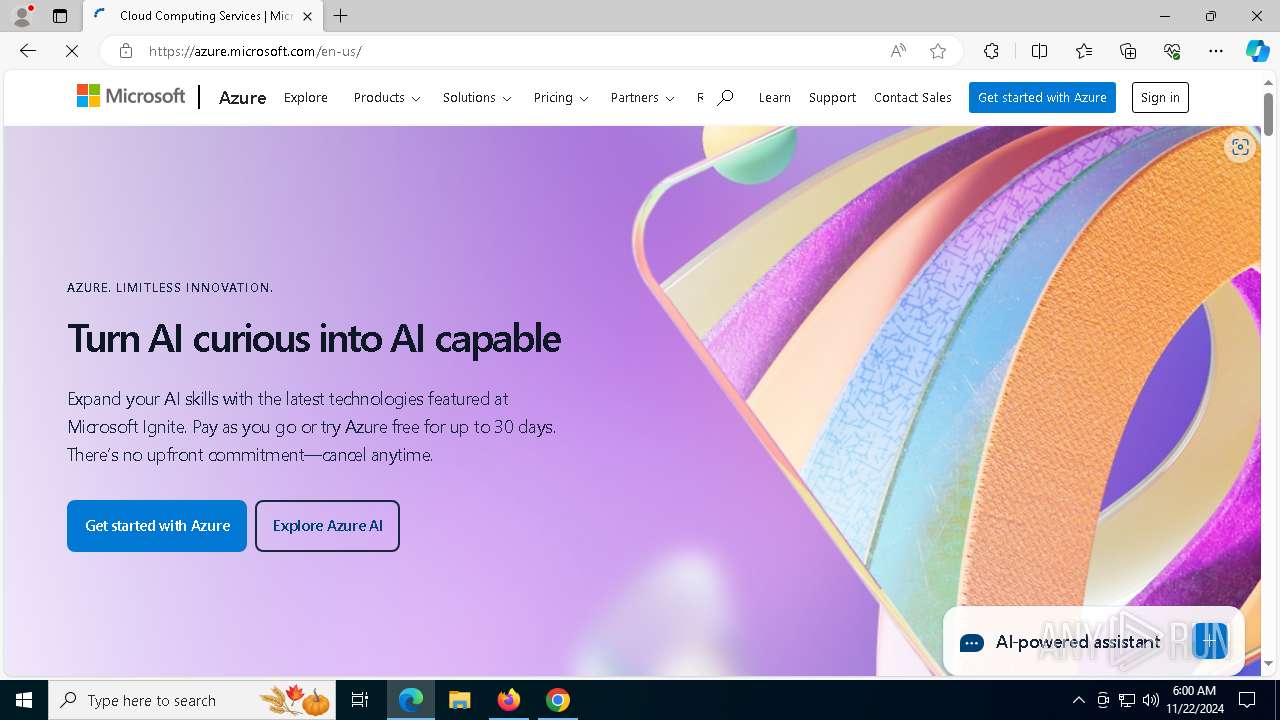
Task: Open Browser essentials heart icon
Action: point(1172,51)
